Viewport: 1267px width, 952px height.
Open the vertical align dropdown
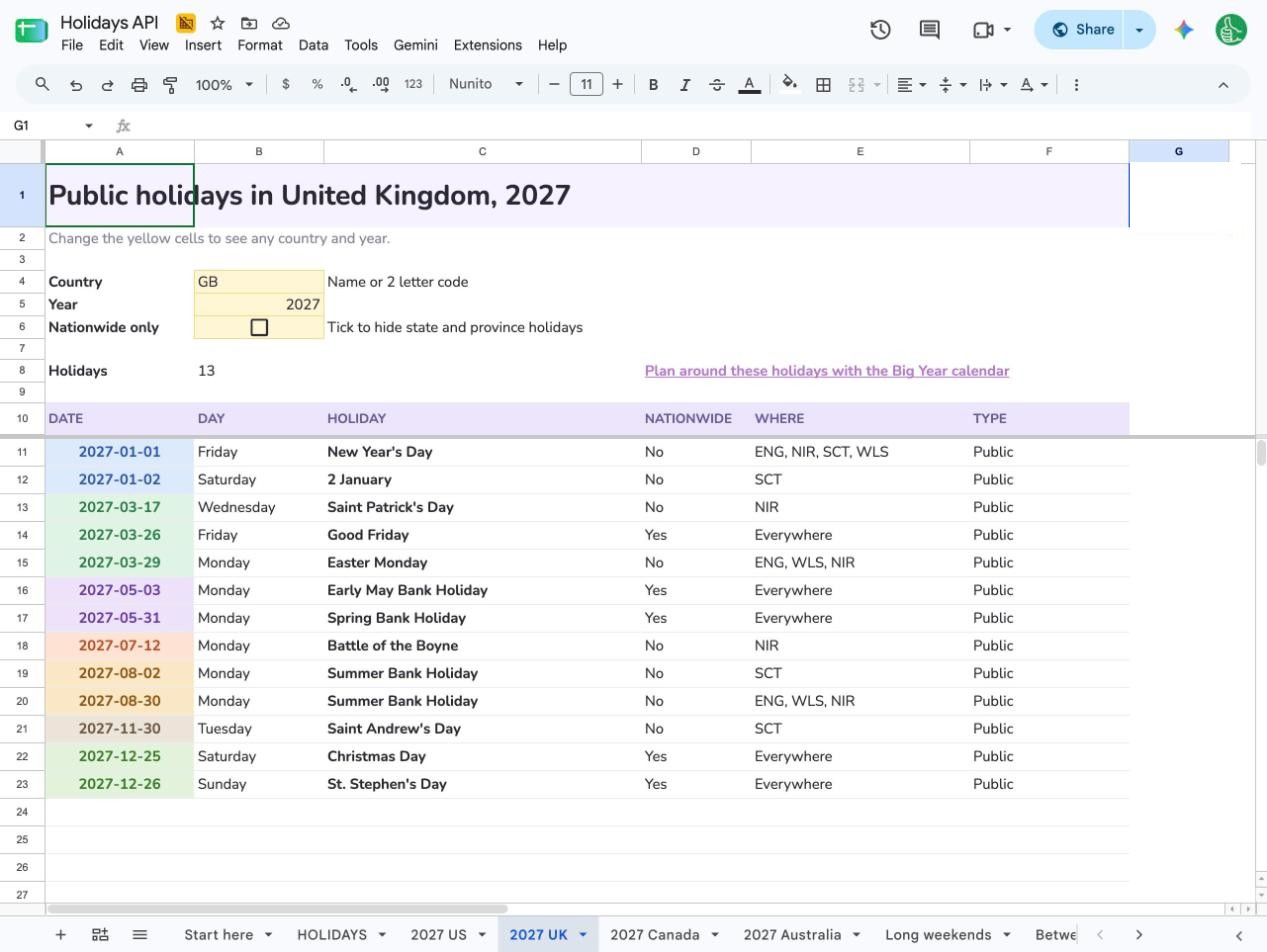pyautogui.click(x=953, y=85)
